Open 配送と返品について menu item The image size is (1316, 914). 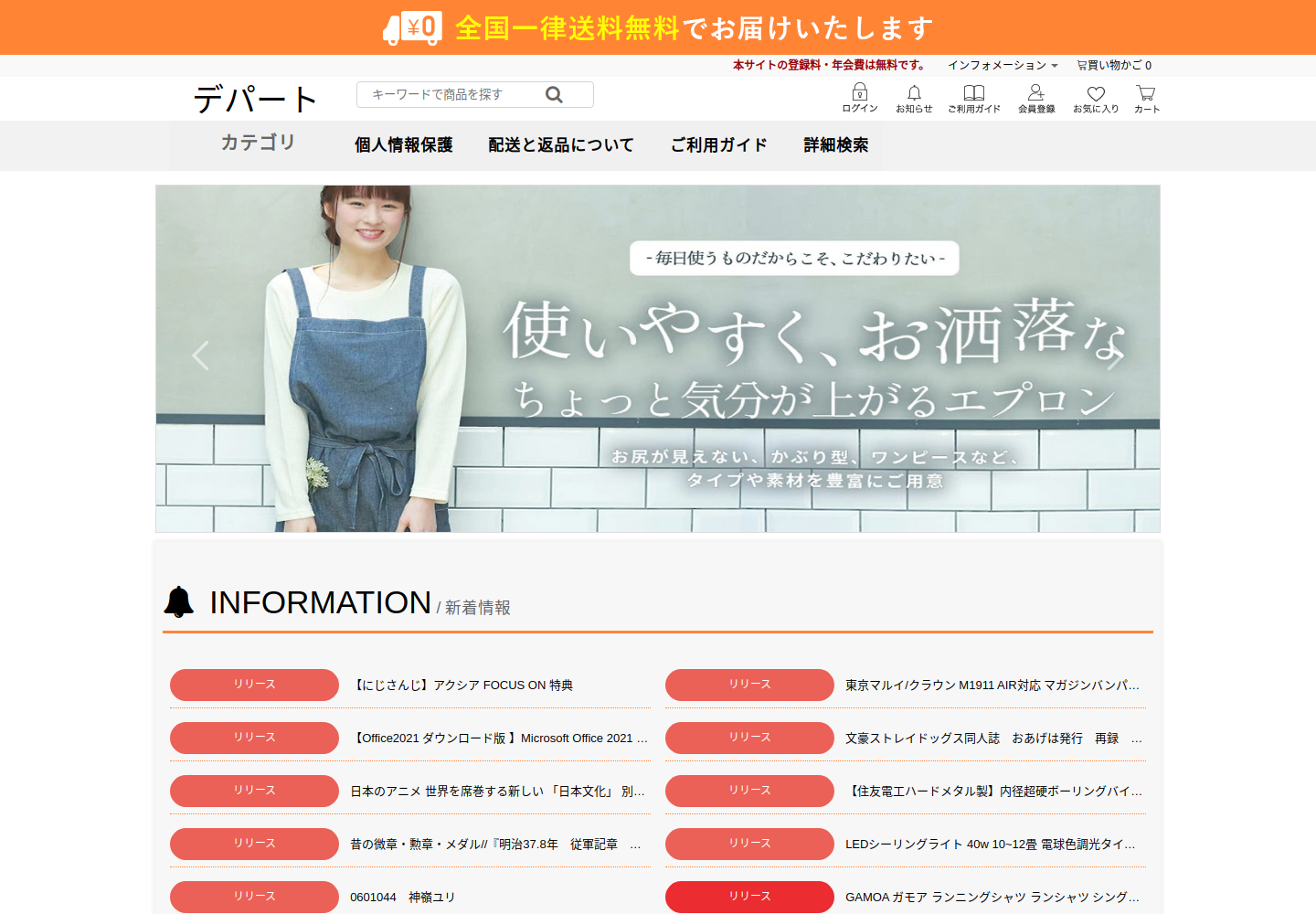pyautogui.click(x=560, y=144)
